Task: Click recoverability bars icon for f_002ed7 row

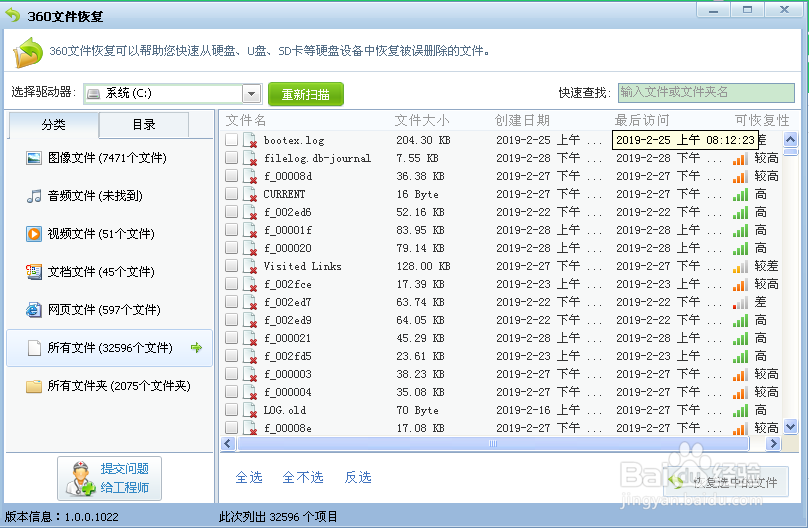Action: pos(740,302)
